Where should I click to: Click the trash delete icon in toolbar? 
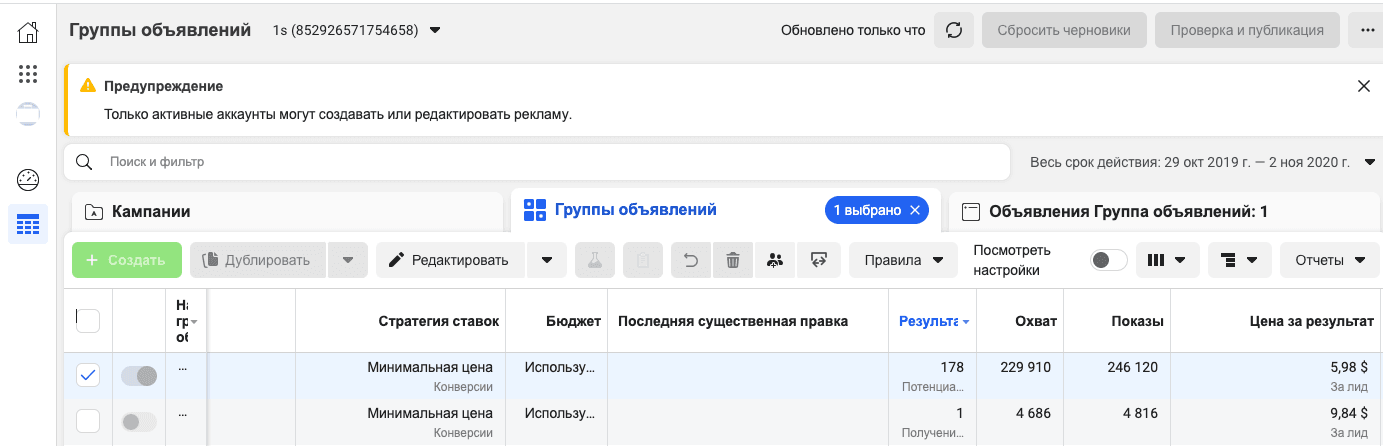(x=733, y=260)
